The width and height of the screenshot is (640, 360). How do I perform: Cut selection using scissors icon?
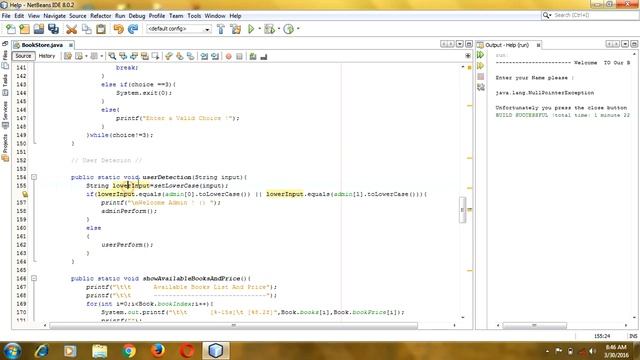pyautogui.click(x=71, y=29)
